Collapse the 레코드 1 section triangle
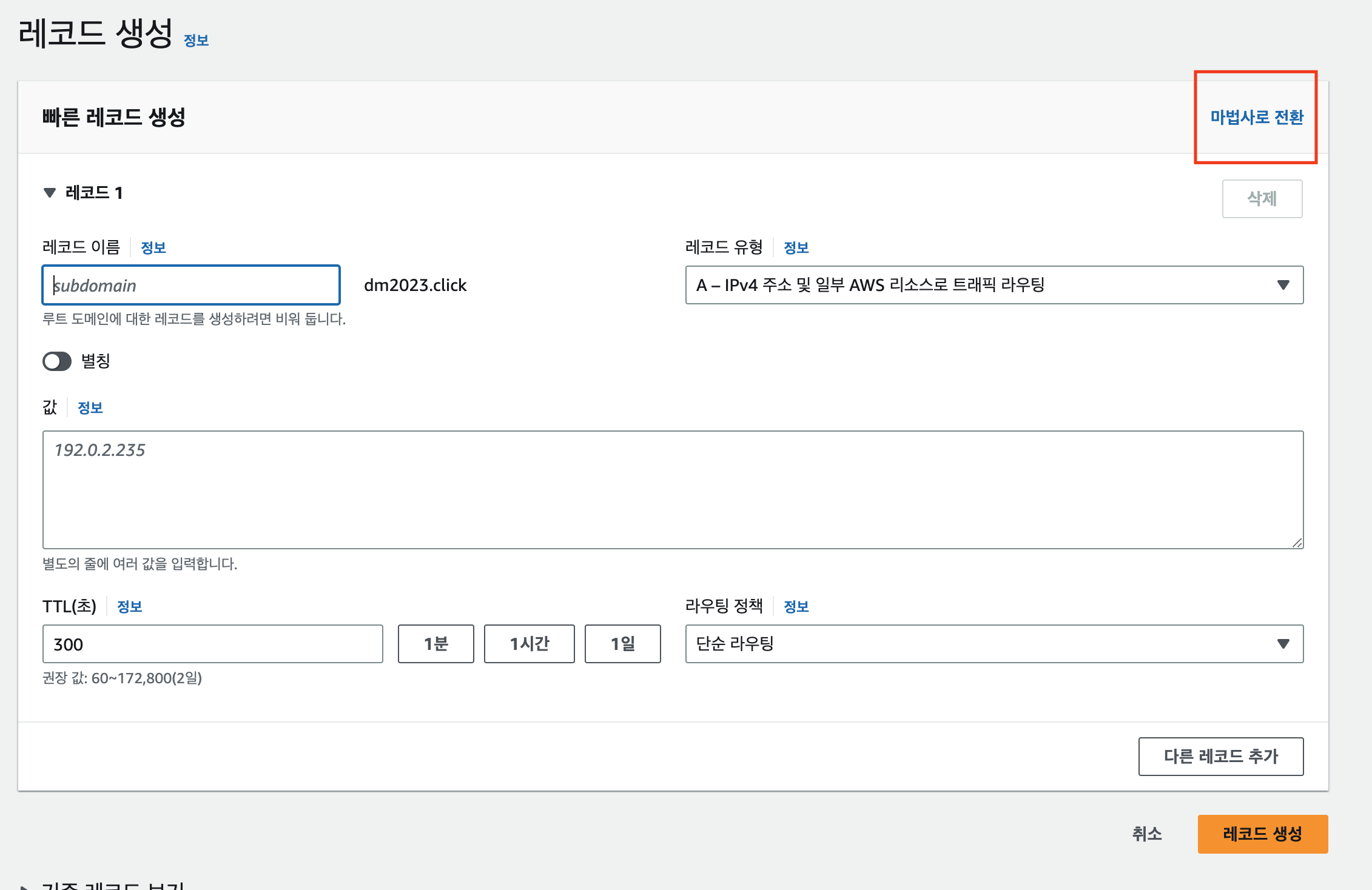Screen dimensions: 1372x890 [x=50, y=193]
